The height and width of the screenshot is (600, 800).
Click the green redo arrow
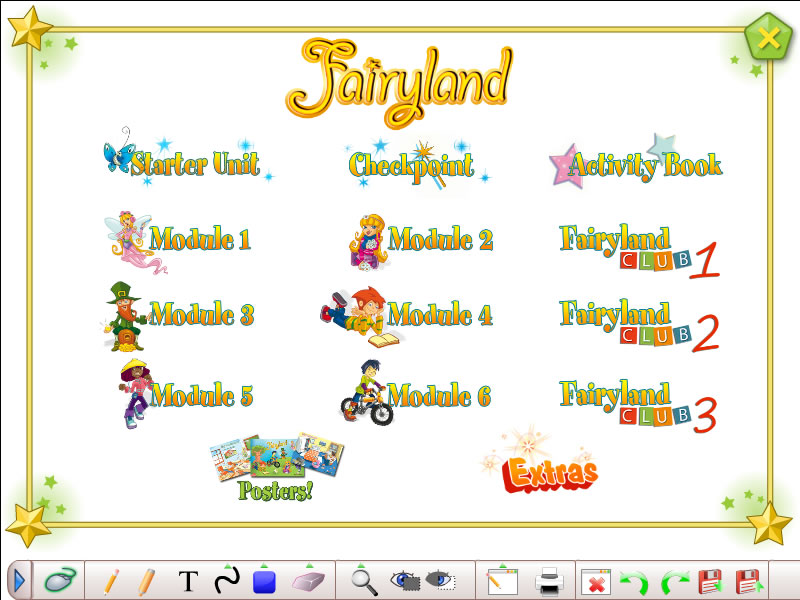click(675, 581)
